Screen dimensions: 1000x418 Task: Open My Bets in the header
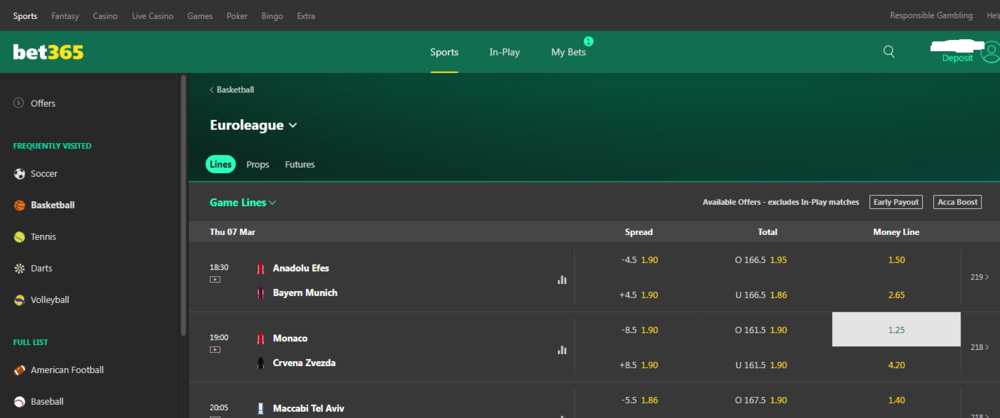click(x=568, y=52)
